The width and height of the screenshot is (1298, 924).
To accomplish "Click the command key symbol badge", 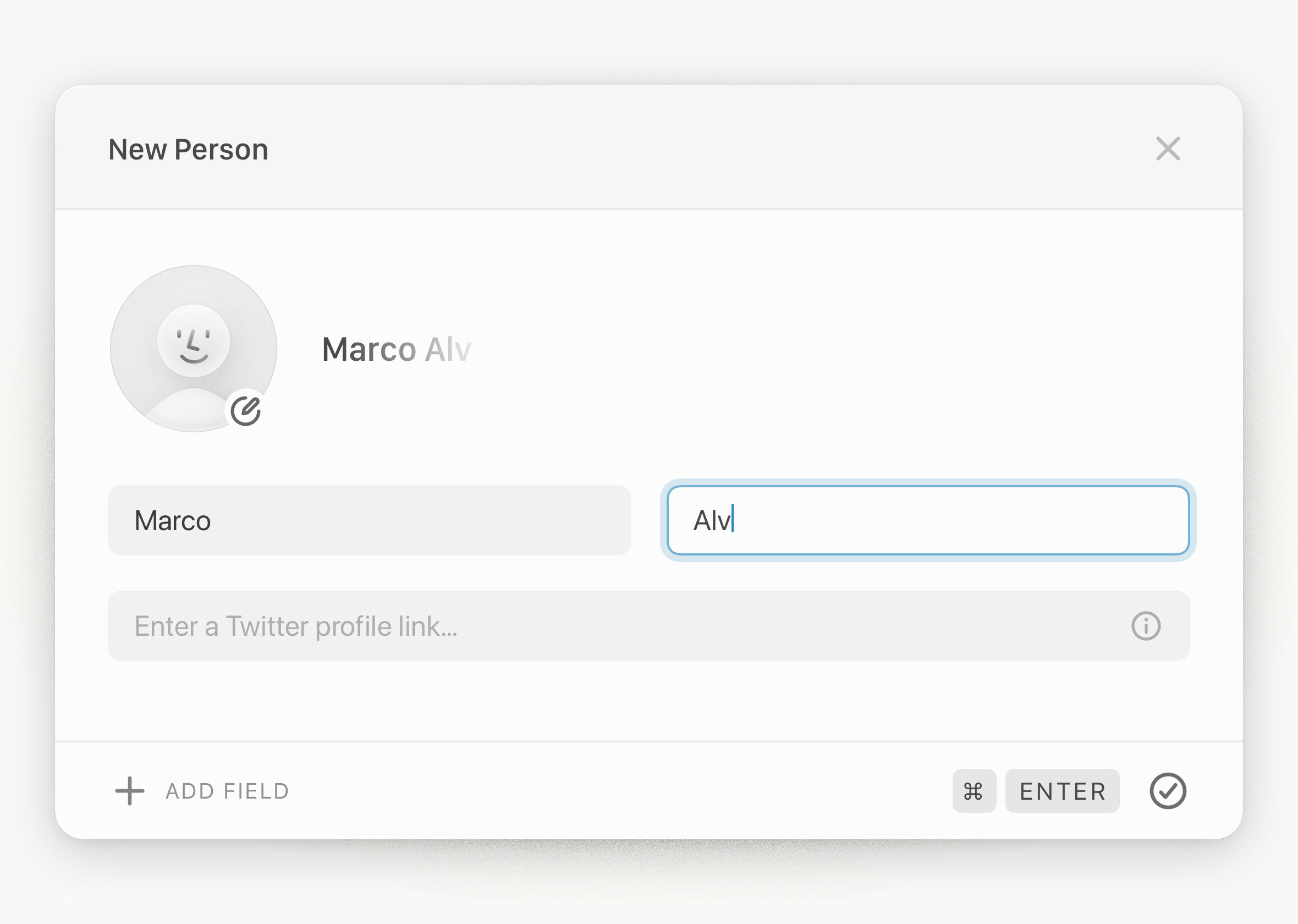I will pyautogui.click(x=974, y=791).
